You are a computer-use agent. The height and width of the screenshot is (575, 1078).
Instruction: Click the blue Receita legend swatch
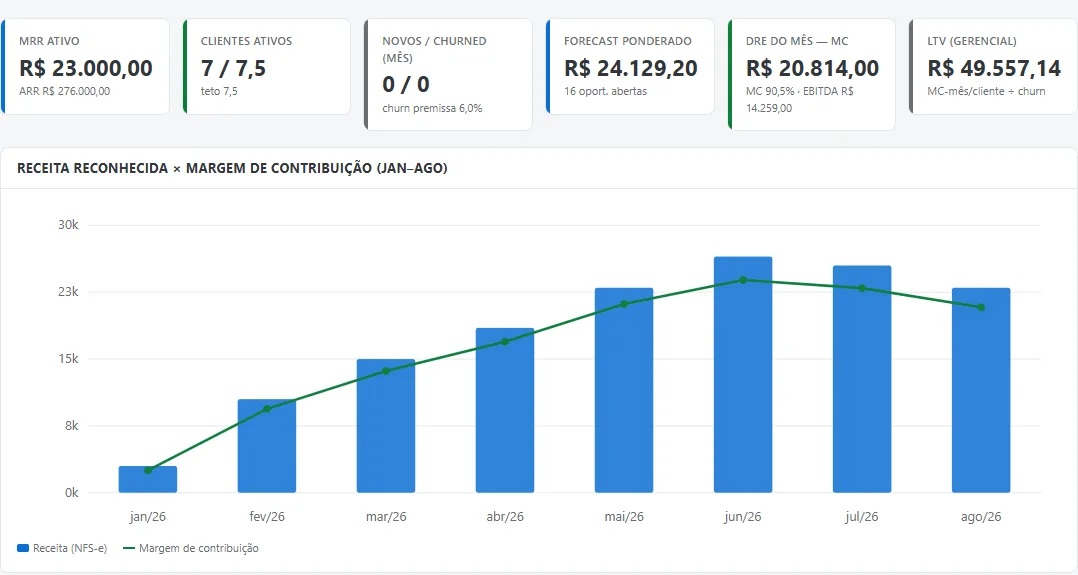pyautogui.click(x=23, y=548)
